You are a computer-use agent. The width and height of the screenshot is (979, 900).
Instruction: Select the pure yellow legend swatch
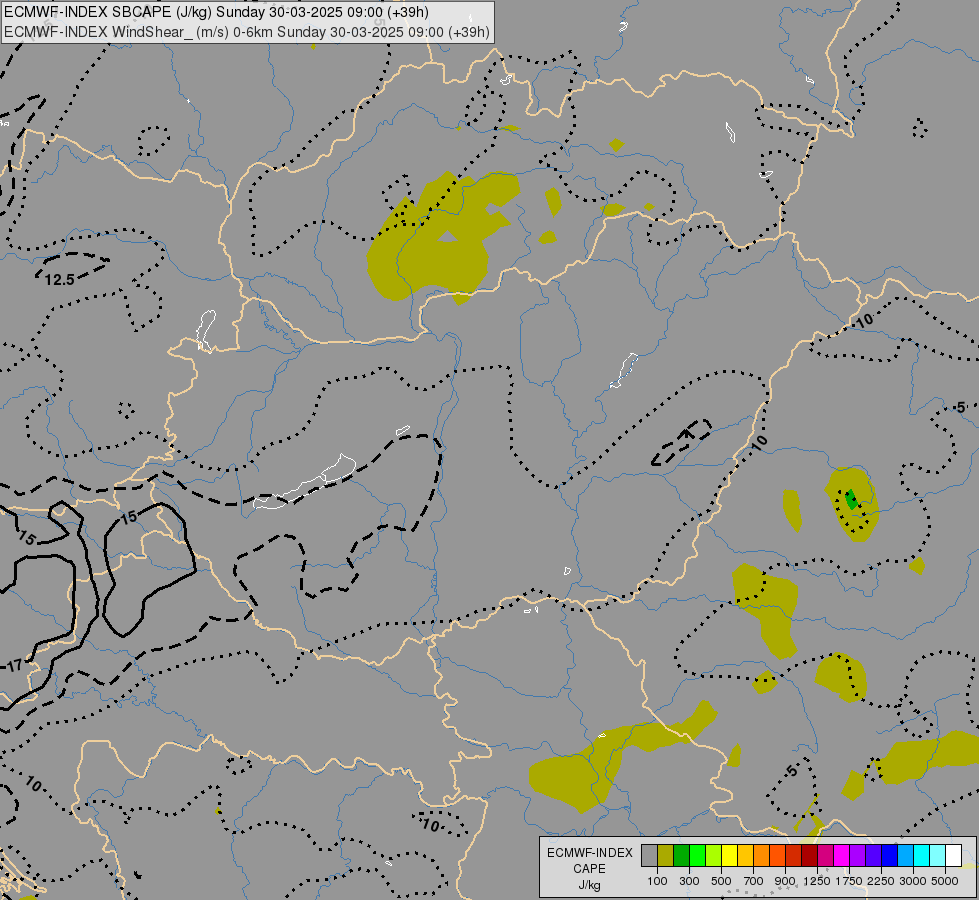tap(729, 856)
